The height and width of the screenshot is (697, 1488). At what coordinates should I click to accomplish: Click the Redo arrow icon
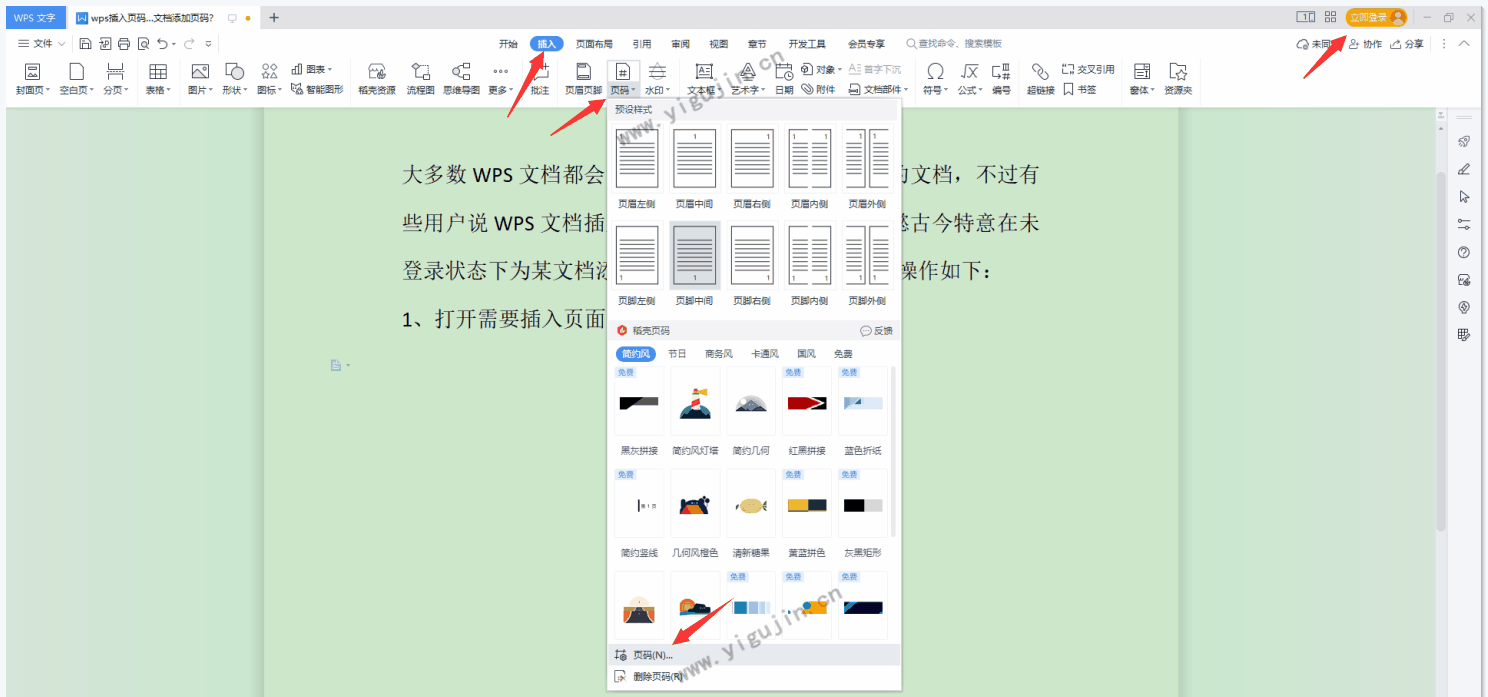189,44
